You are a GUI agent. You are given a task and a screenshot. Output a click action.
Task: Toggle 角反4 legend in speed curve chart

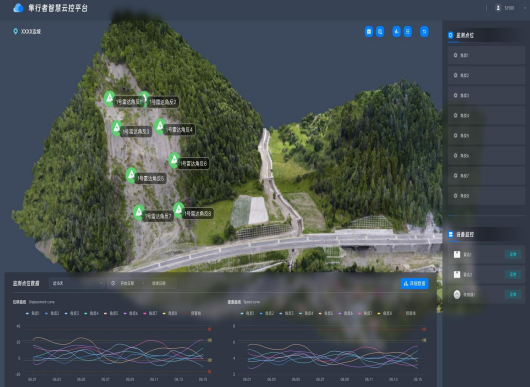pyautogui.click(x=306, y=313)
